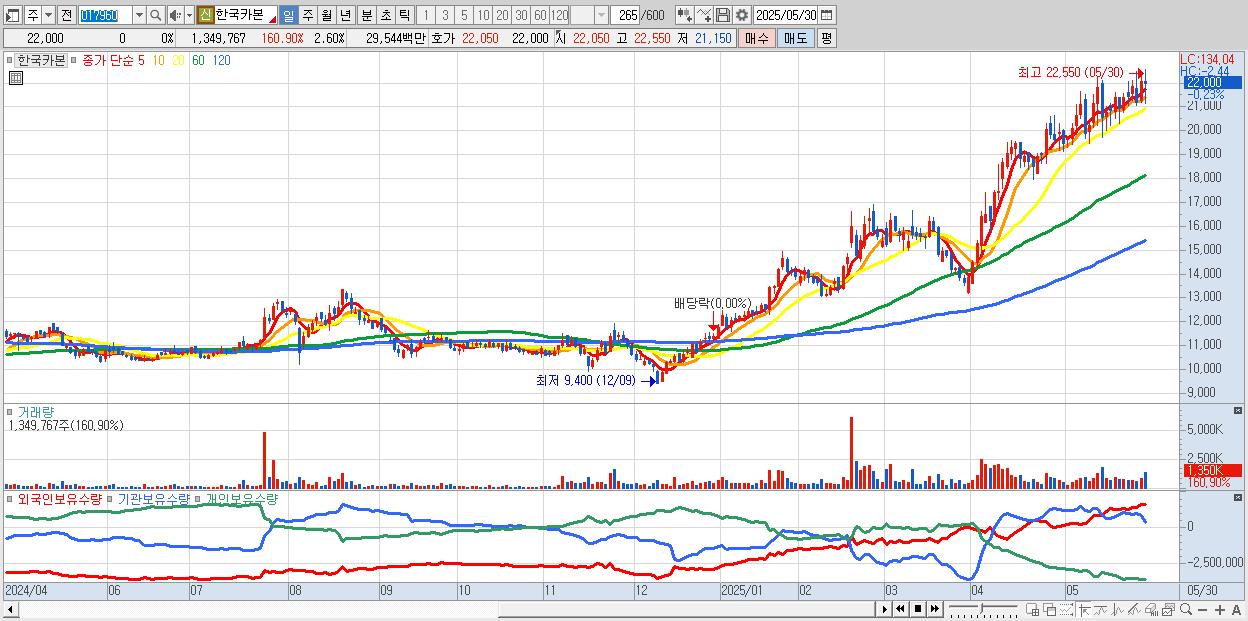1248x621 pixels.
Task: Click the rewind button in bottom controls
Action: tap(900, 609)
